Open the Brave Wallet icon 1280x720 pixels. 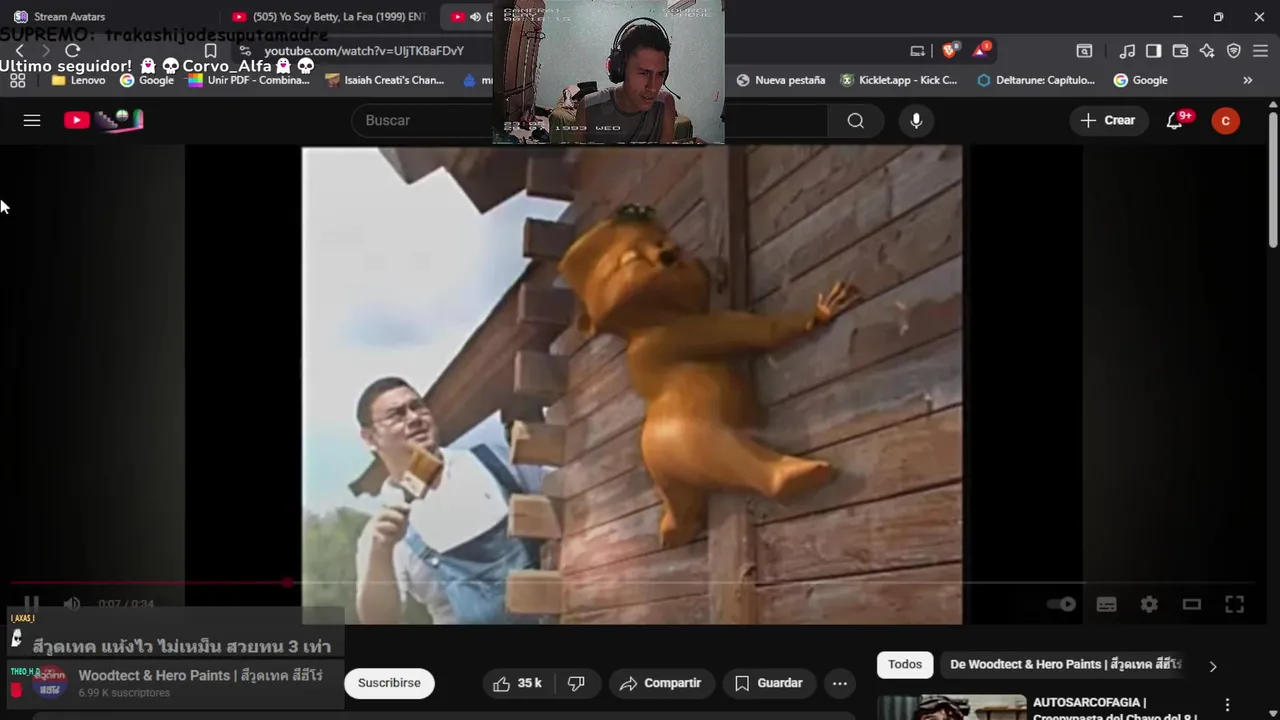pos(1180,50)
